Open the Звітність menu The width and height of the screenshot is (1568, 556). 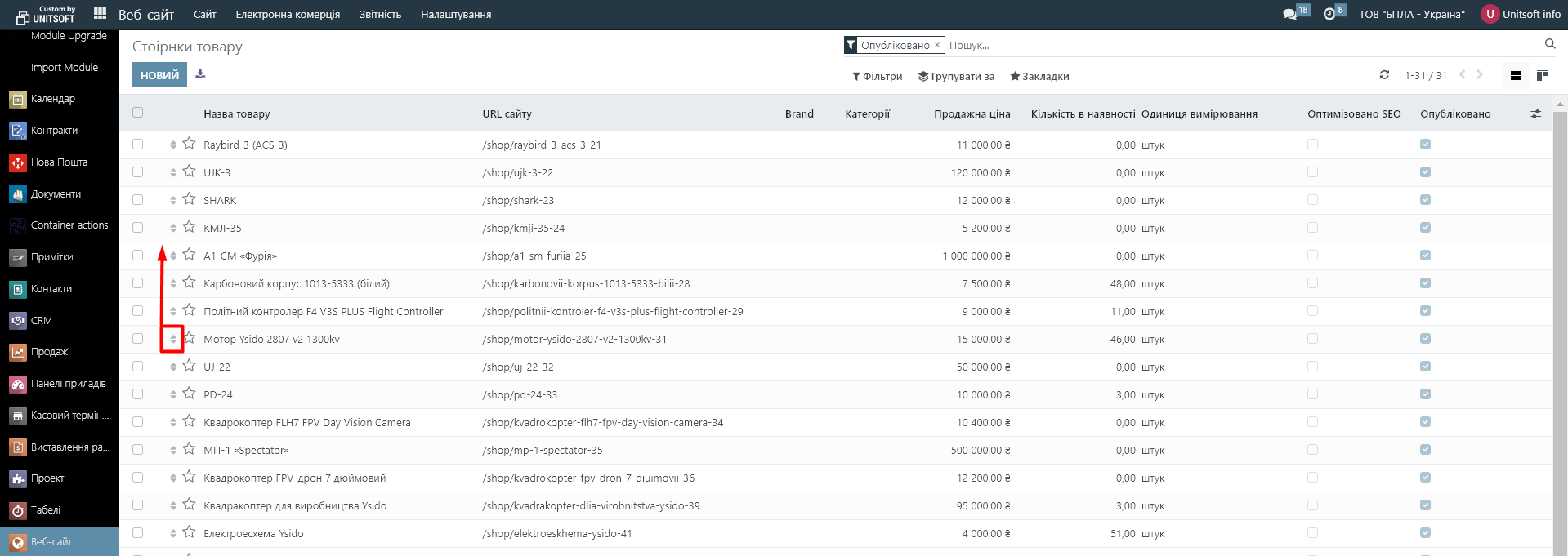pos(380,15)
